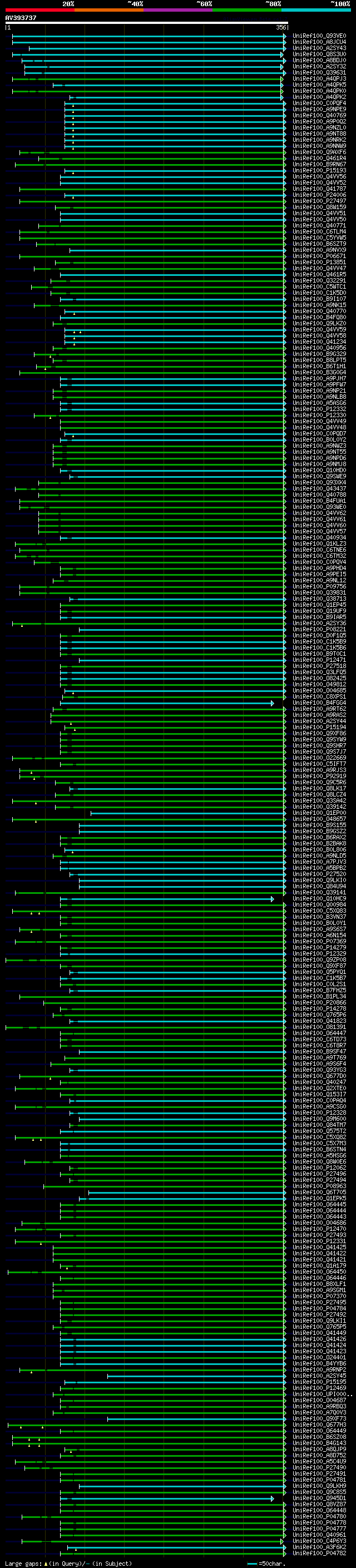The height and width of the screenshot is (1568, 356).
Task: Click the cyan alignment bar for UniRef100_Q93VE0
Action: [x=149, y=36]
